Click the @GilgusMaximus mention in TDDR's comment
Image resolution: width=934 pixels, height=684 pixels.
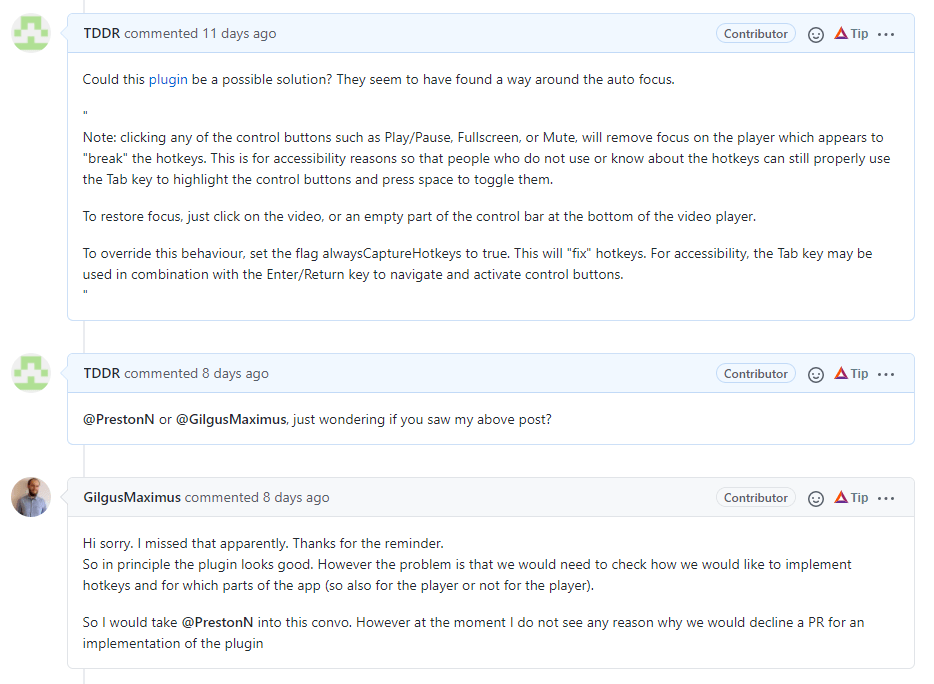(232, 419)
